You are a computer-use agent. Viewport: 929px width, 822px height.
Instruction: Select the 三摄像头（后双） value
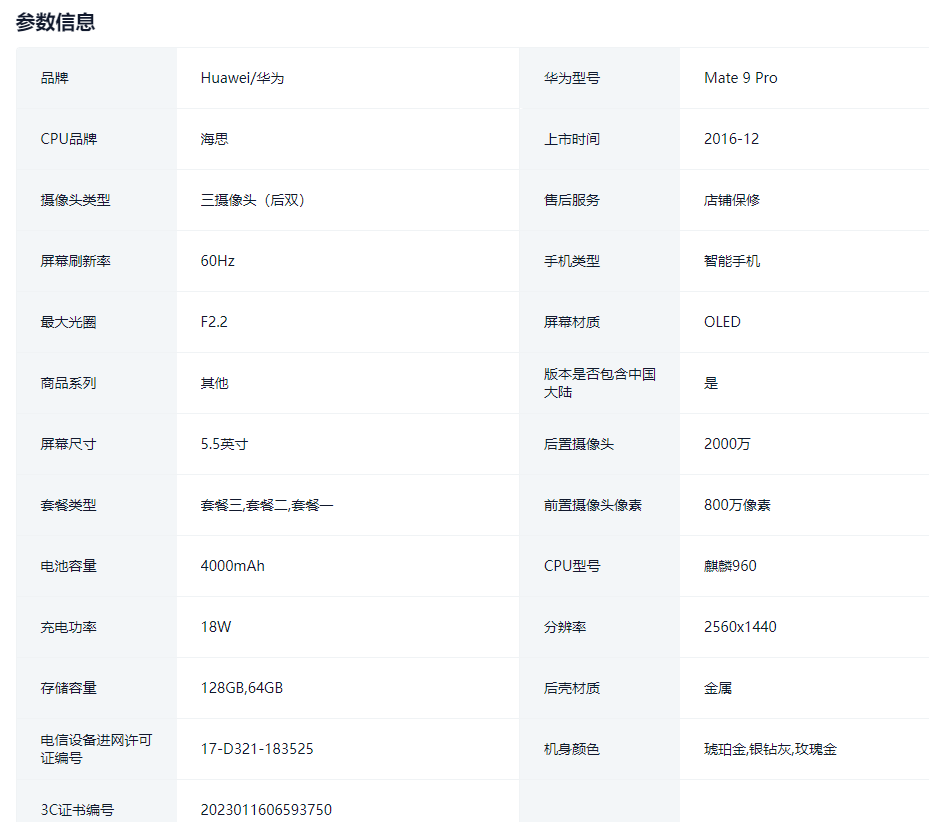(x=253, y=200)
